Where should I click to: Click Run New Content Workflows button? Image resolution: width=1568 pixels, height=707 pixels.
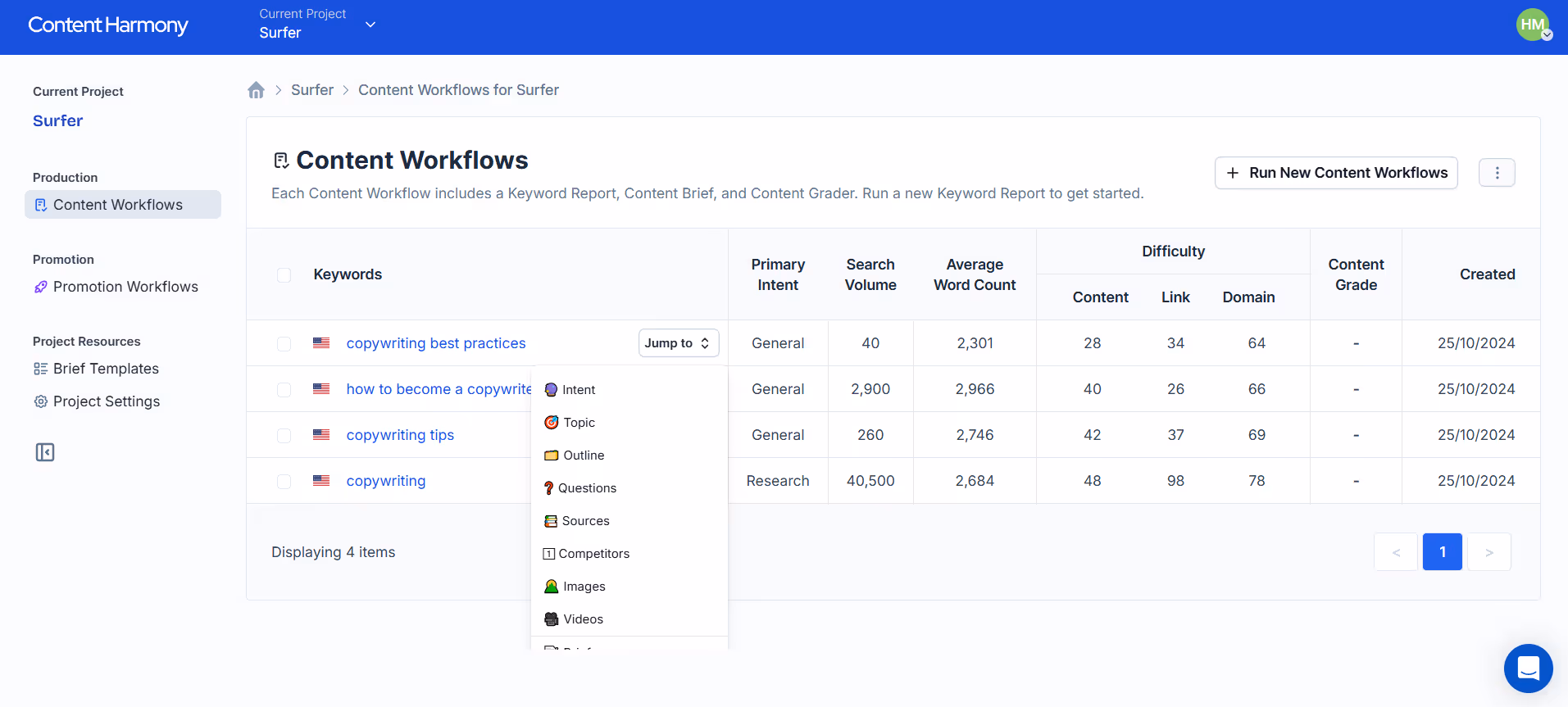1336,173
